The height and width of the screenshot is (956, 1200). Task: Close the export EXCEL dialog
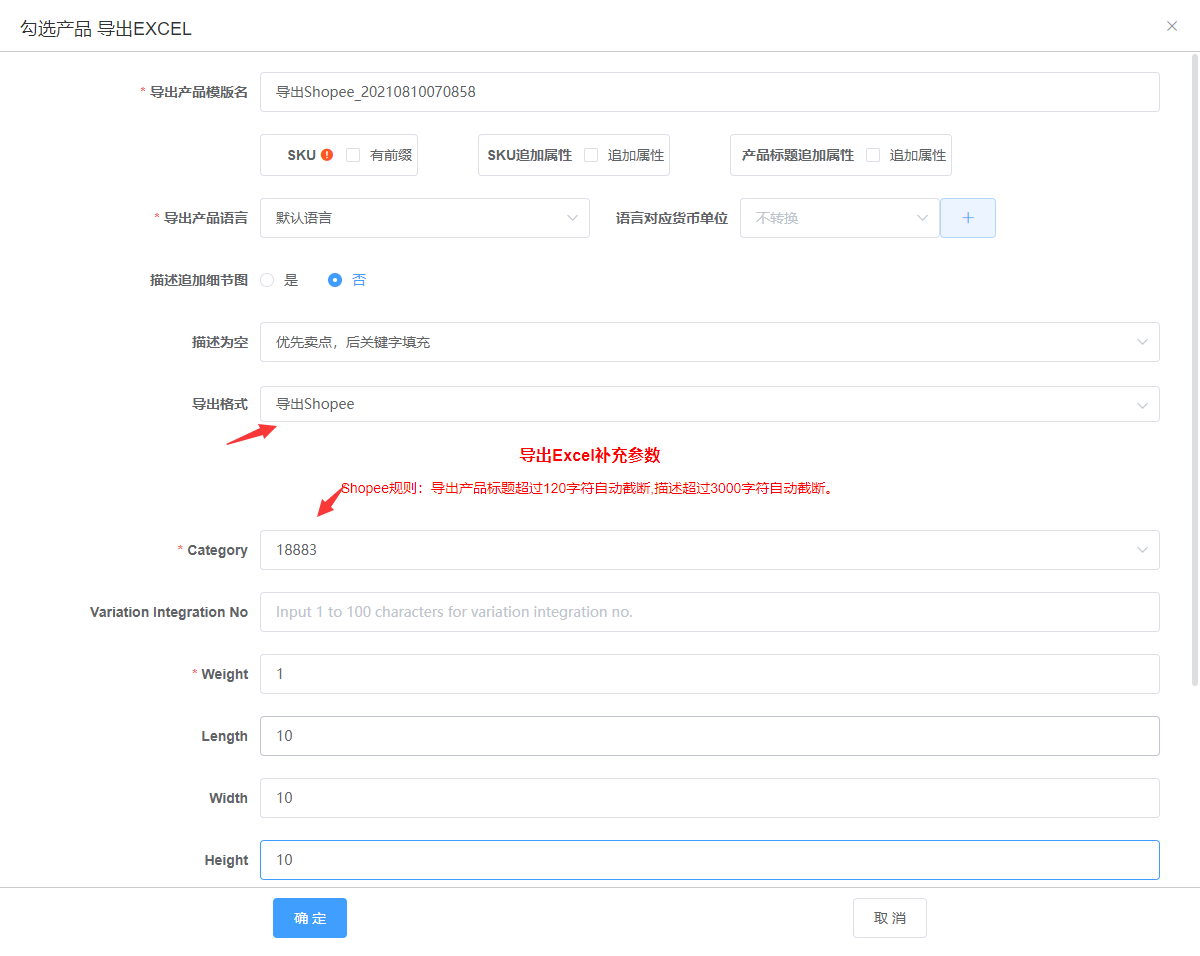(1172, 26)
